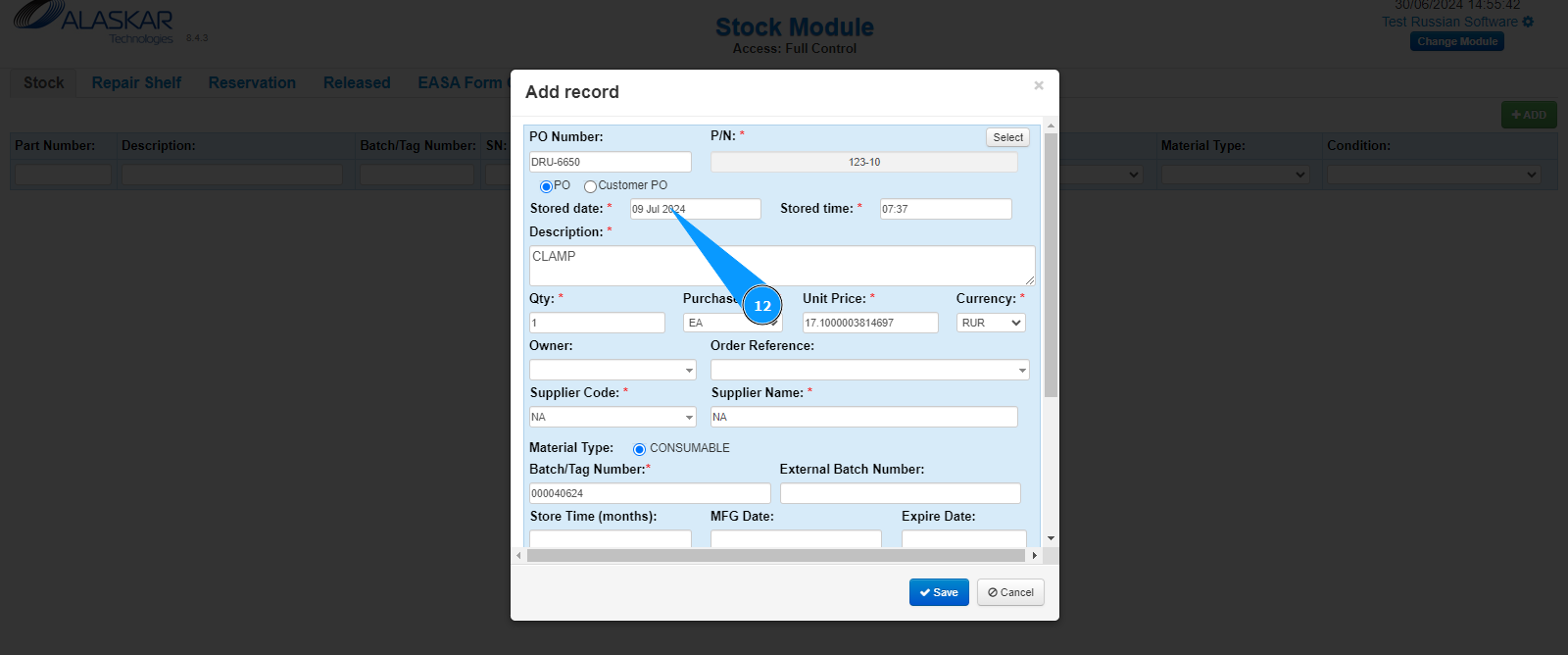Image resolution: width=1568 pixels, height=655 pixels.
Task: Choose the Customer PO radio option
Action: (590, 186)
